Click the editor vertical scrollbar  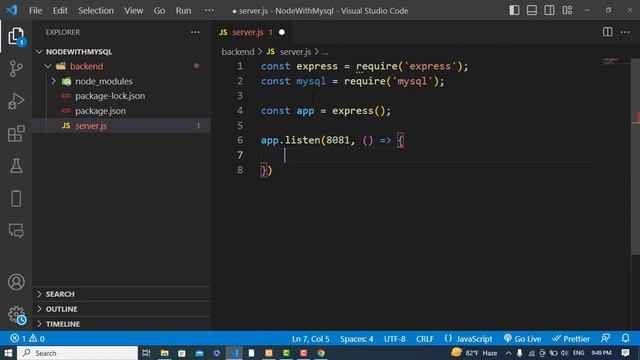click(x=636, y=157)
